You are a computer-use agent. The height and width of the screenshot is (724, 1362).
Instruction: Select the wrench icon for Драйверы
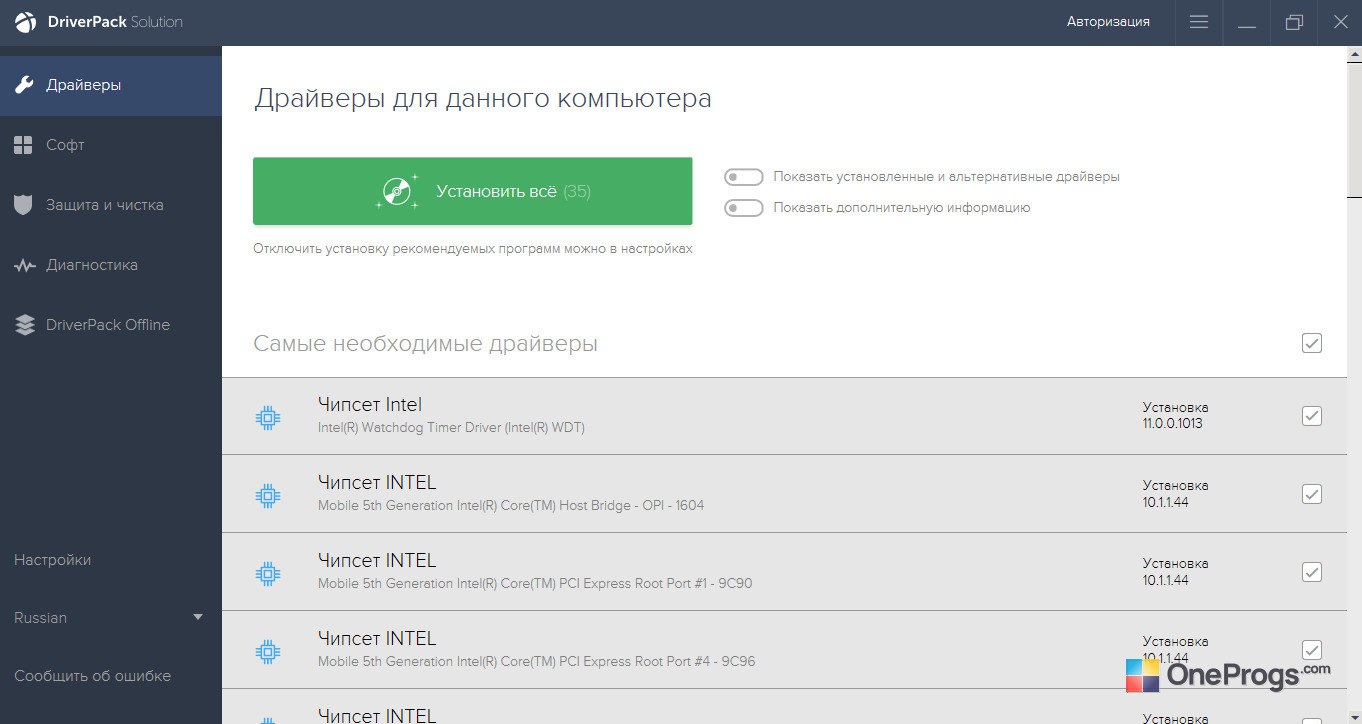(x=24, y=85)
